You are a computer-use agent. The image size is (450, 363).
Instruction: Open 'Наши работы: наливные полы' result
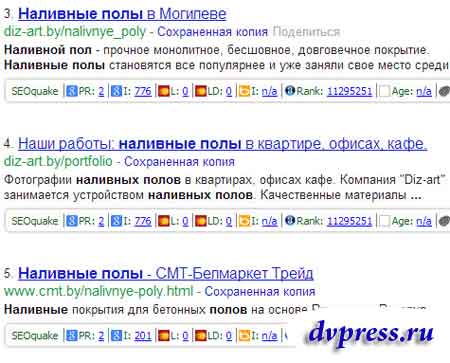(222, 144)
